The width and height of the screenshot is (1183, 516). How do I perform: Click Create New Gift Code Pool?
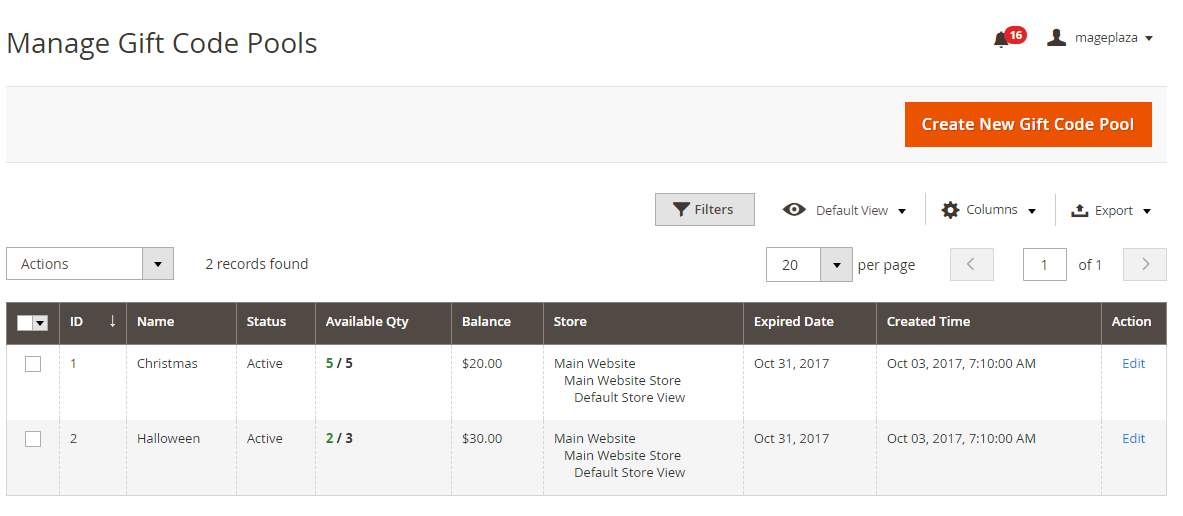tap(1028, 124)
